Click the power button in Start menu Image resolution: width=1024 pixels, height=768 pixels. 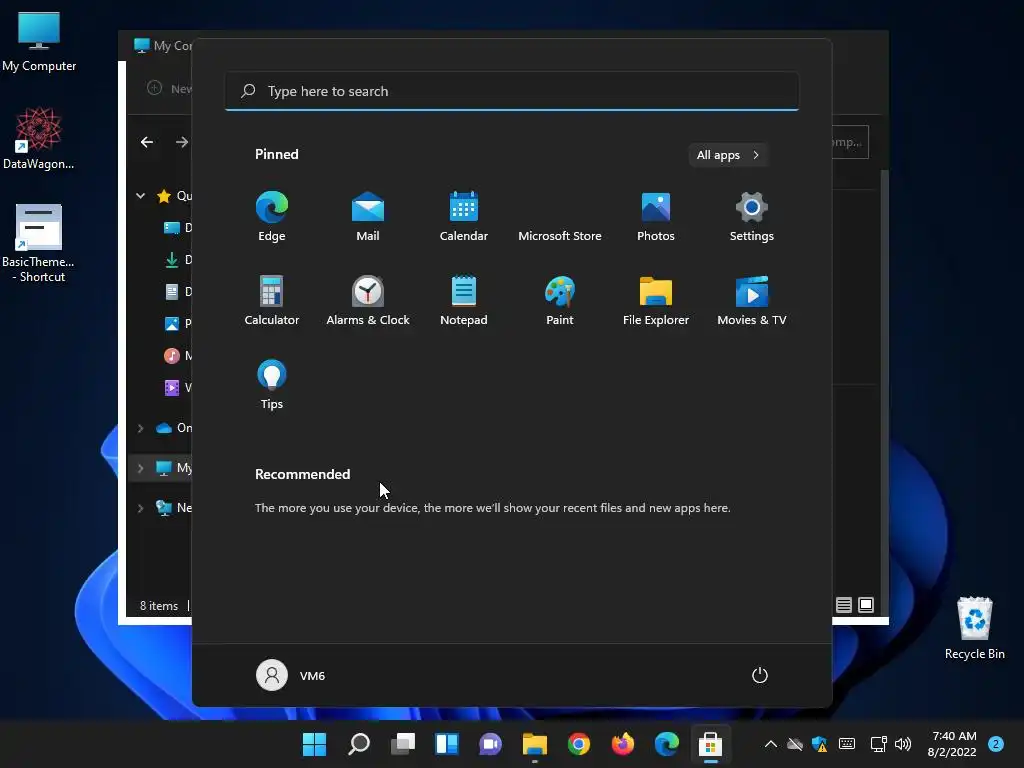tap(760, 675)
